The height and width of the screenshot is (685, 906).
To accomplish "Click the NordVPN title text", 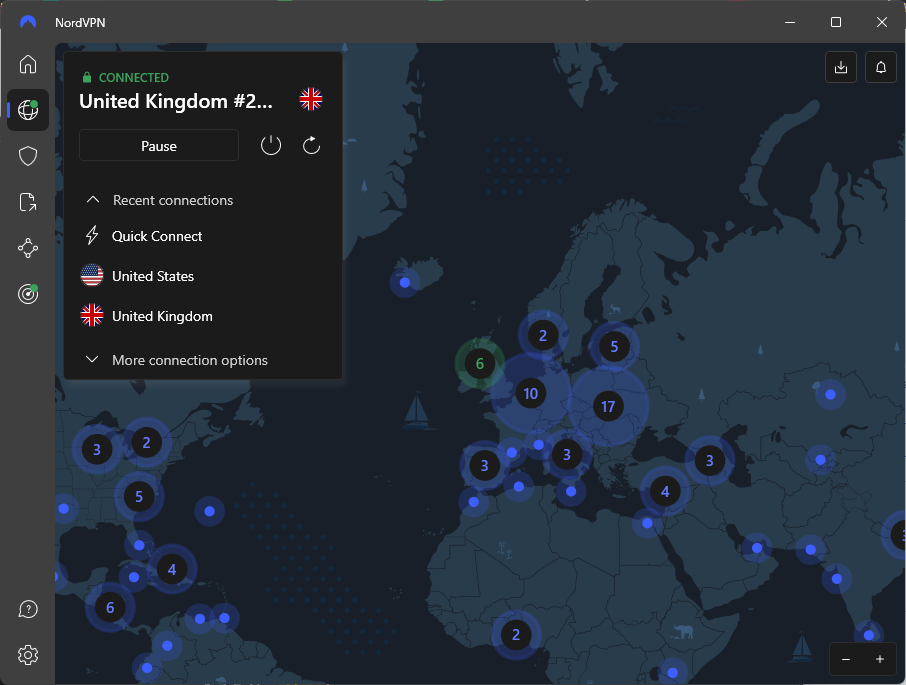I will pyautogui.click(x=80, y=23).
